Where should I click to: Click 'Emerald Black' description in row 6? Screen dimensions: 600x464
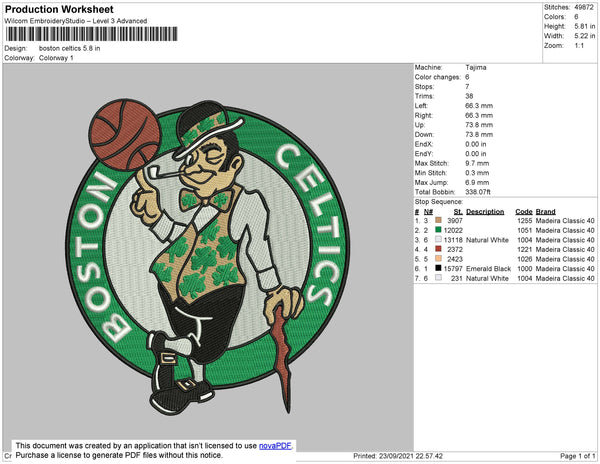tap(488, 269)
